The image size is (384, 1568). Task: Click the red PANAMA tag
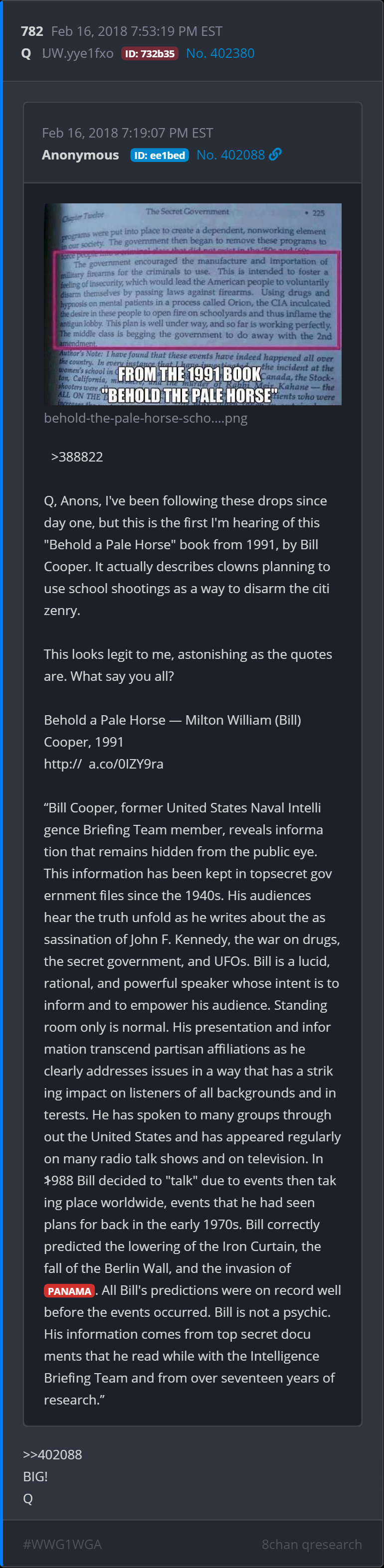coord(69,1290)
